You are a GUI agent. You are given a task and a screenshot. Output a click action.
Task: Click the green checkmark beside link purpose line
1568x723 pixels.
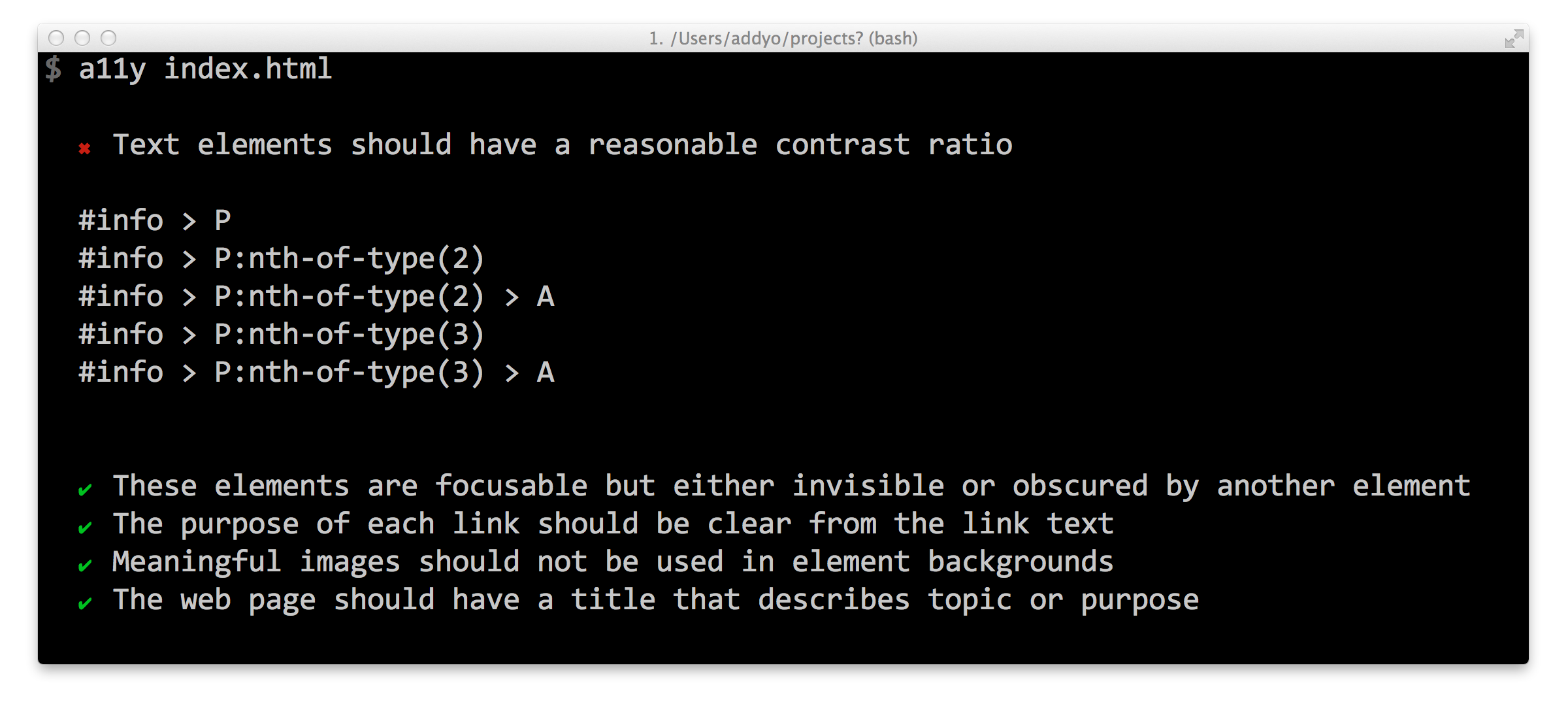[85, 527]
